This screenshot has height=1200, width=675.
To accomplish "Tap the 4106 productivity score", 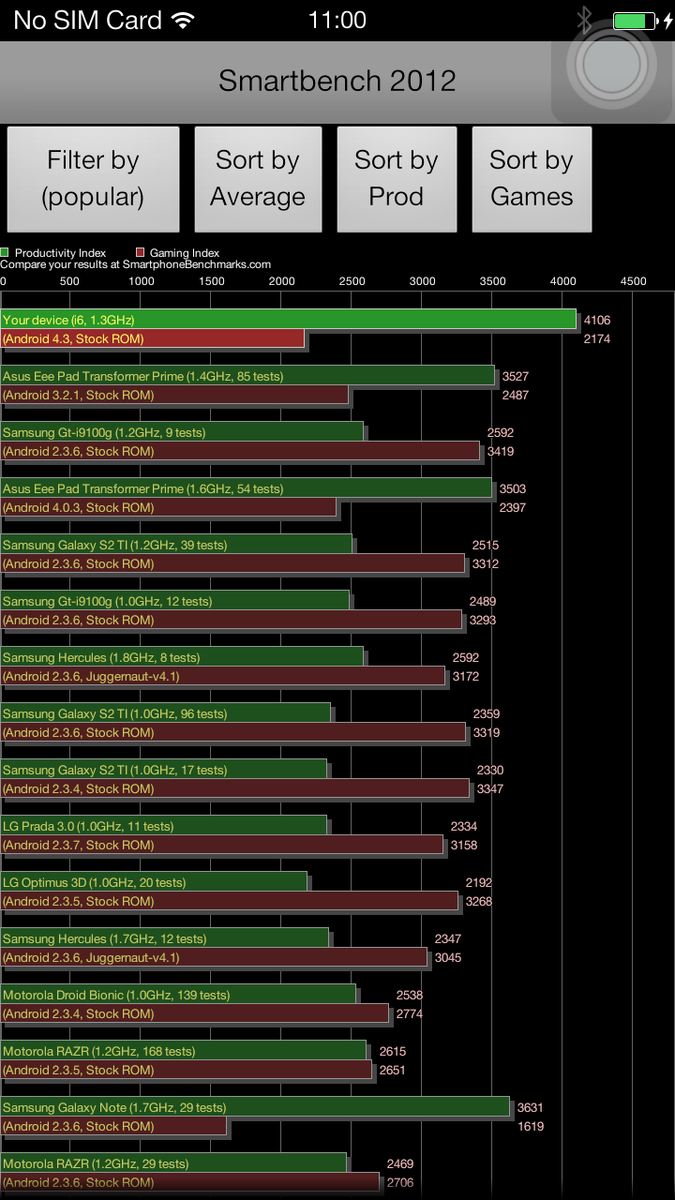I will pyautogui.click(x=597, y=320).
